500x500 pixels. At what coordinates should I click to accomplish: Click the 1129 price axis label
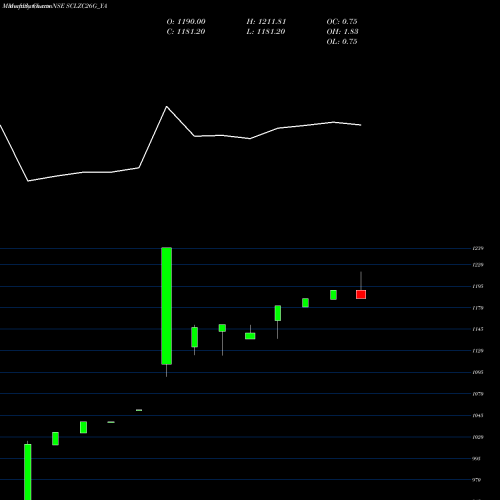point(478,351)
